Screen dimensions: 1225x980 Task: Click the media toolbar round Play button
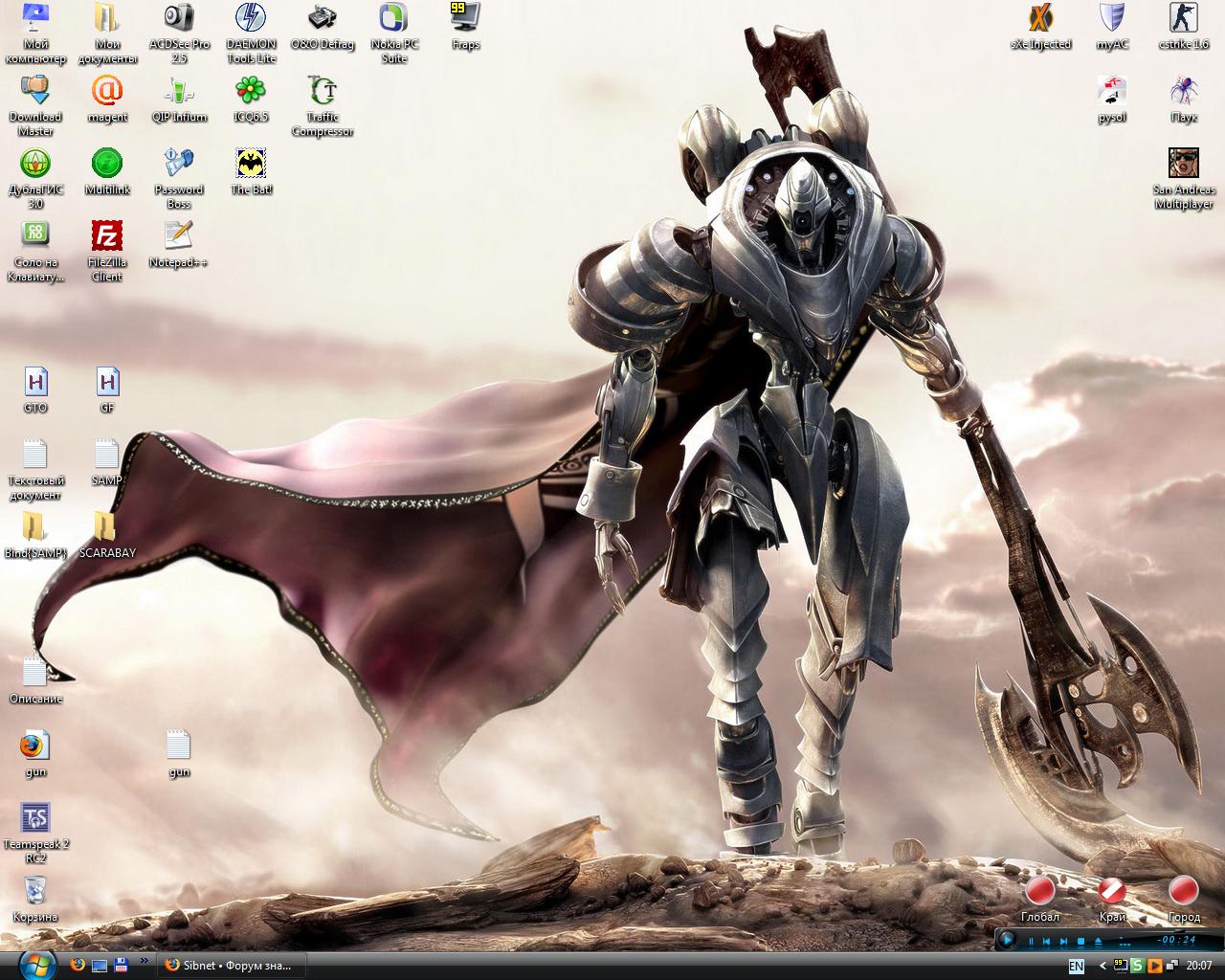pos(1007,940)
